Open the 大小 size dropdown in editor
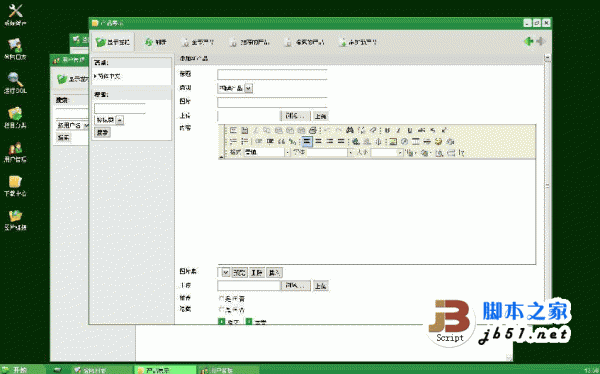The width and height of the screenshot is (600, 374). (386, 152)
